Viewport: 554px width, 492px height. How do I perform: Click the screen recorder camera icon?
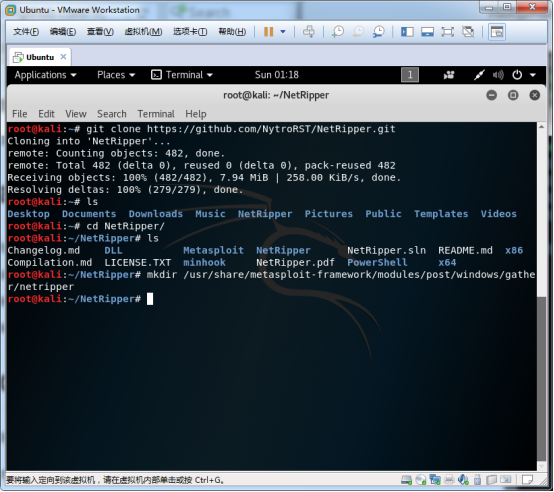point(449,75)
